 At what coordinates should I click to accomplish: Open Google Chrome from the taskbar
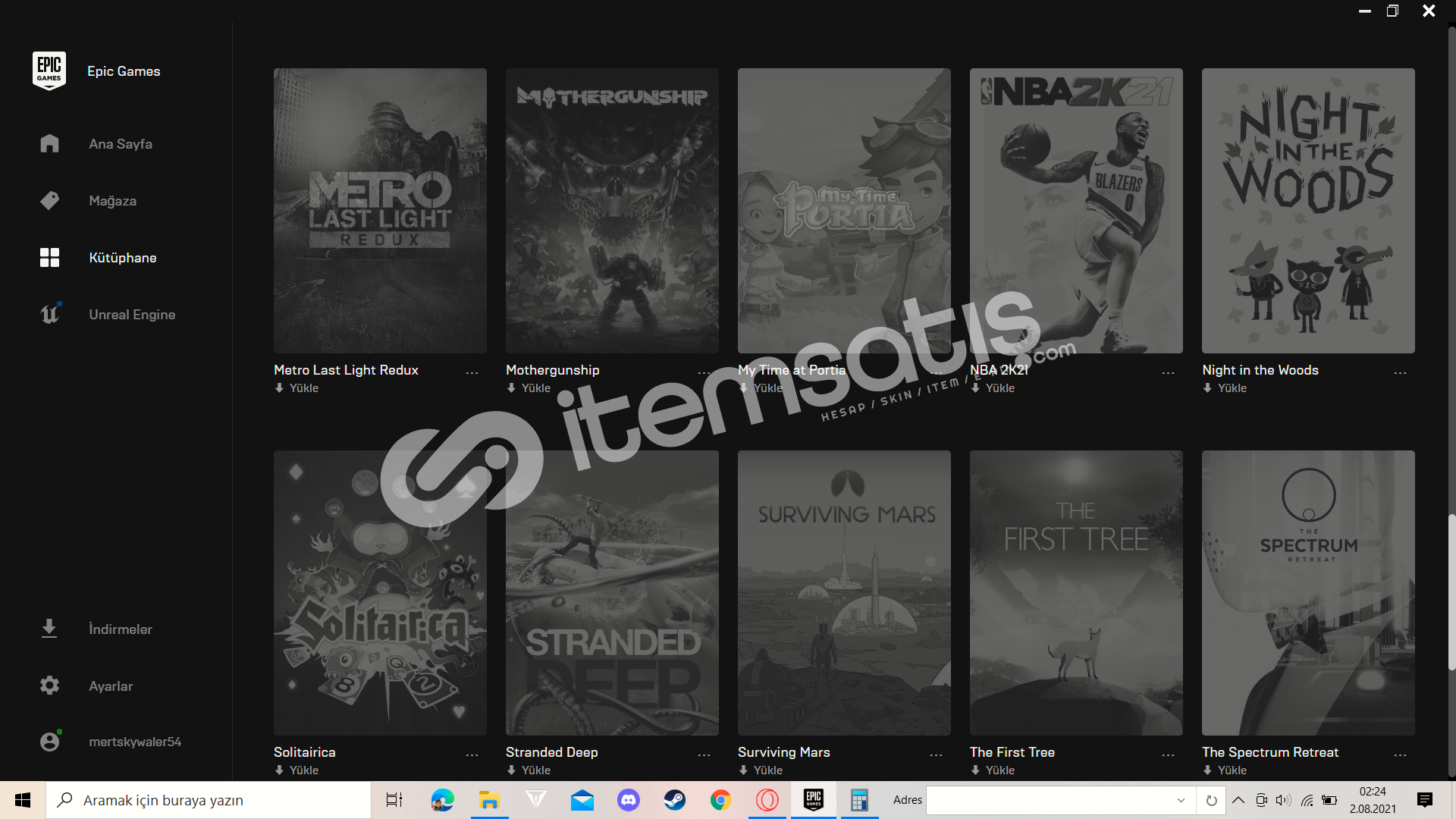(720, 800)
